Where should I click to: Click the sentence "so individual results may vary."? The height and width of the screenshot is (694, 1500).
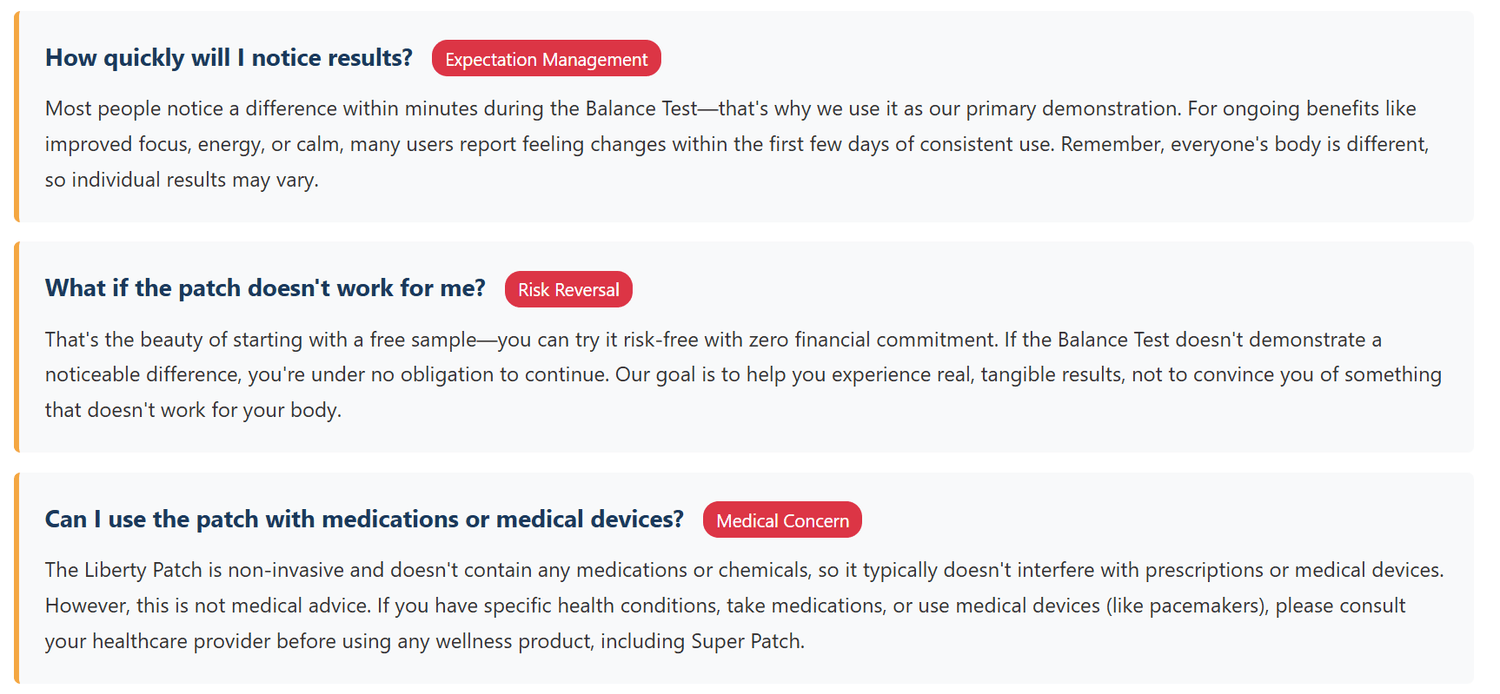[182, 181]
